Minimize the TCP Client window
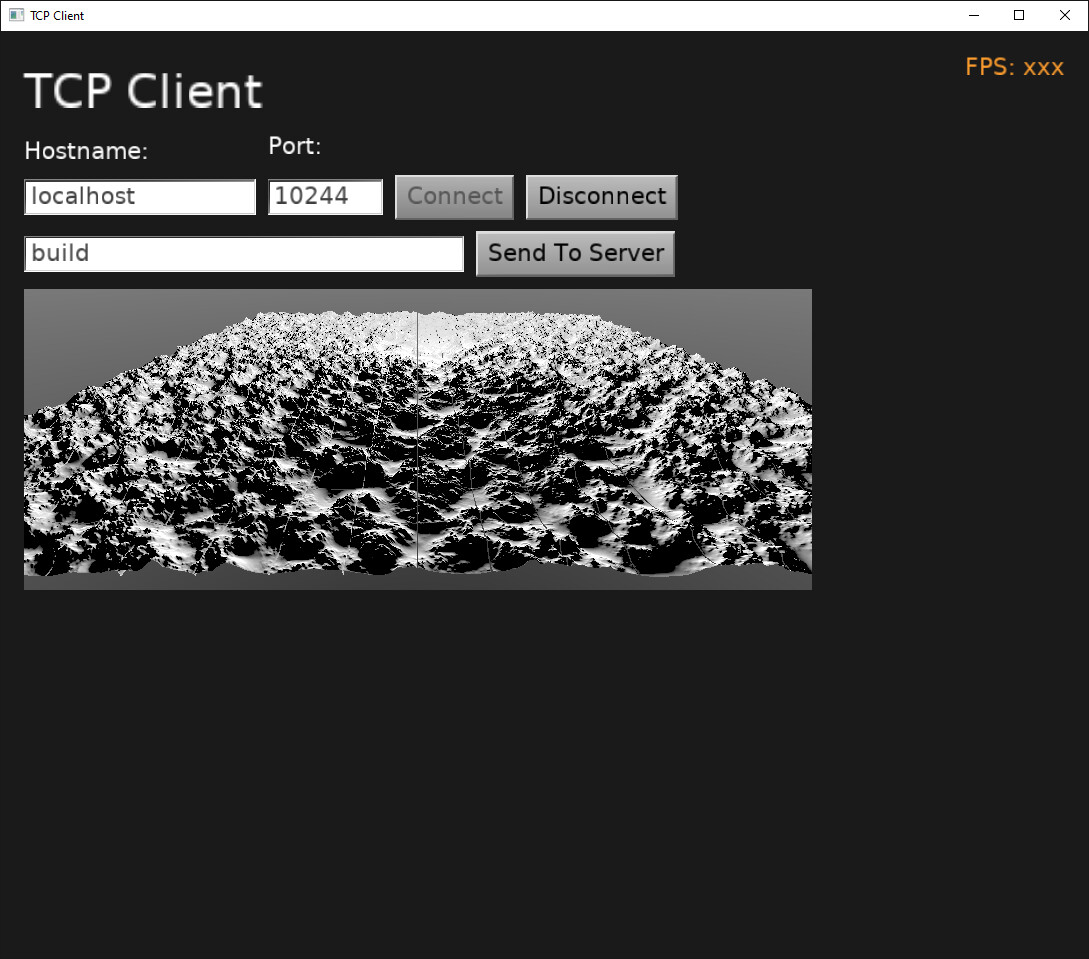Image resolution: width=1089 pixels, height=959 pixels. pyautogui.click(x=973, y=15)
